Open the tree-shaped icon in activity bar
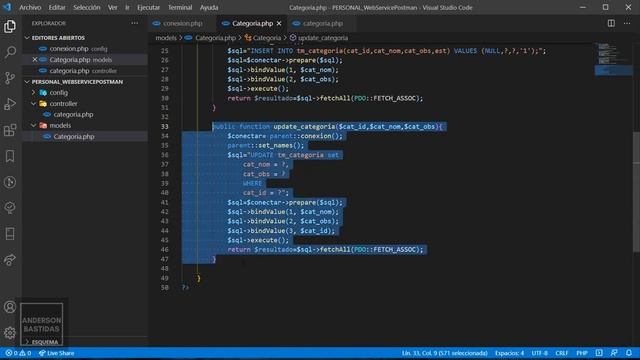 point(10,208)
